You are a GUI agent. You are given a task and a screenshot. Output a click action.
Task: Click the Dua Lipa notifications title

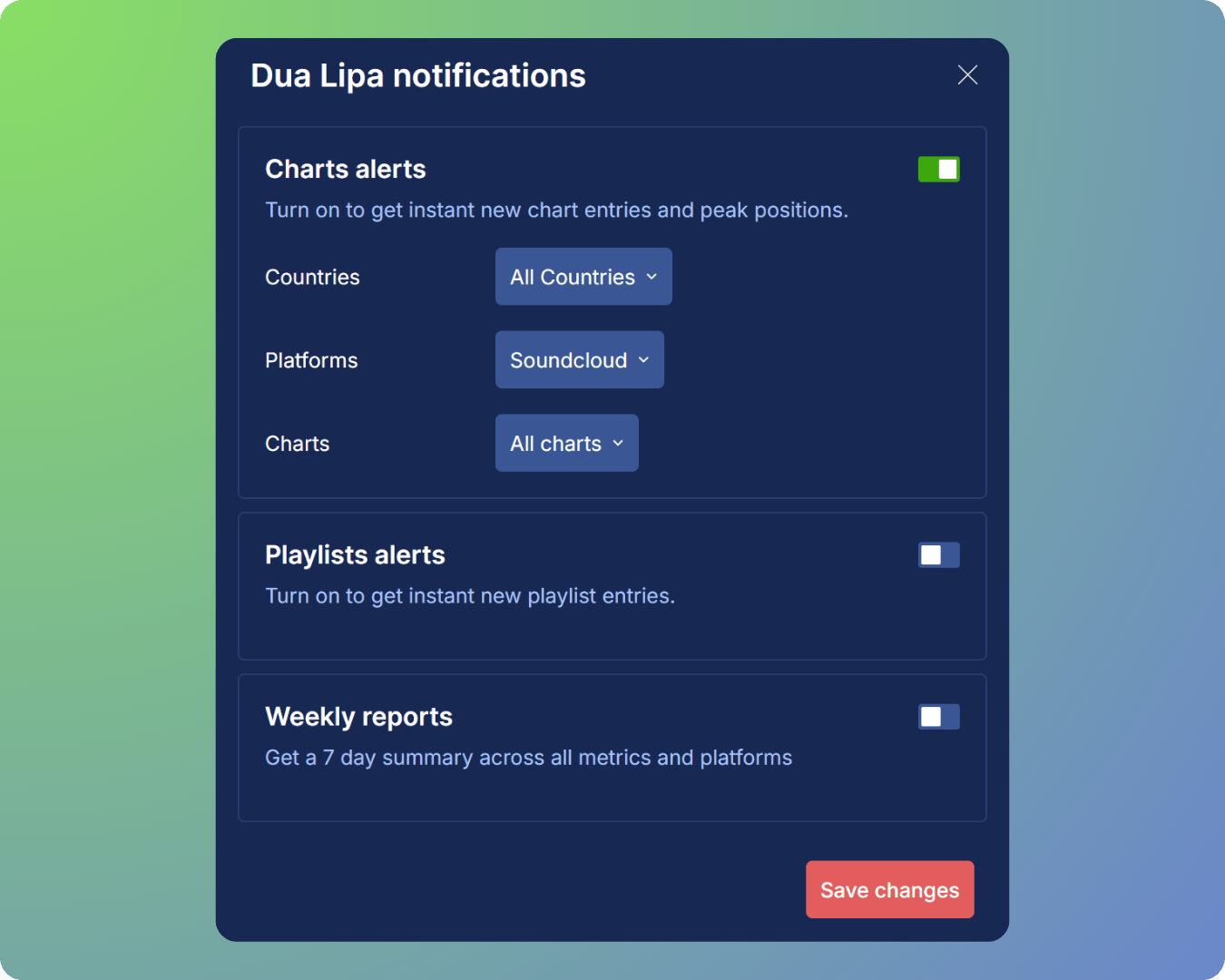pyautogui.click(x=418, y=76)
